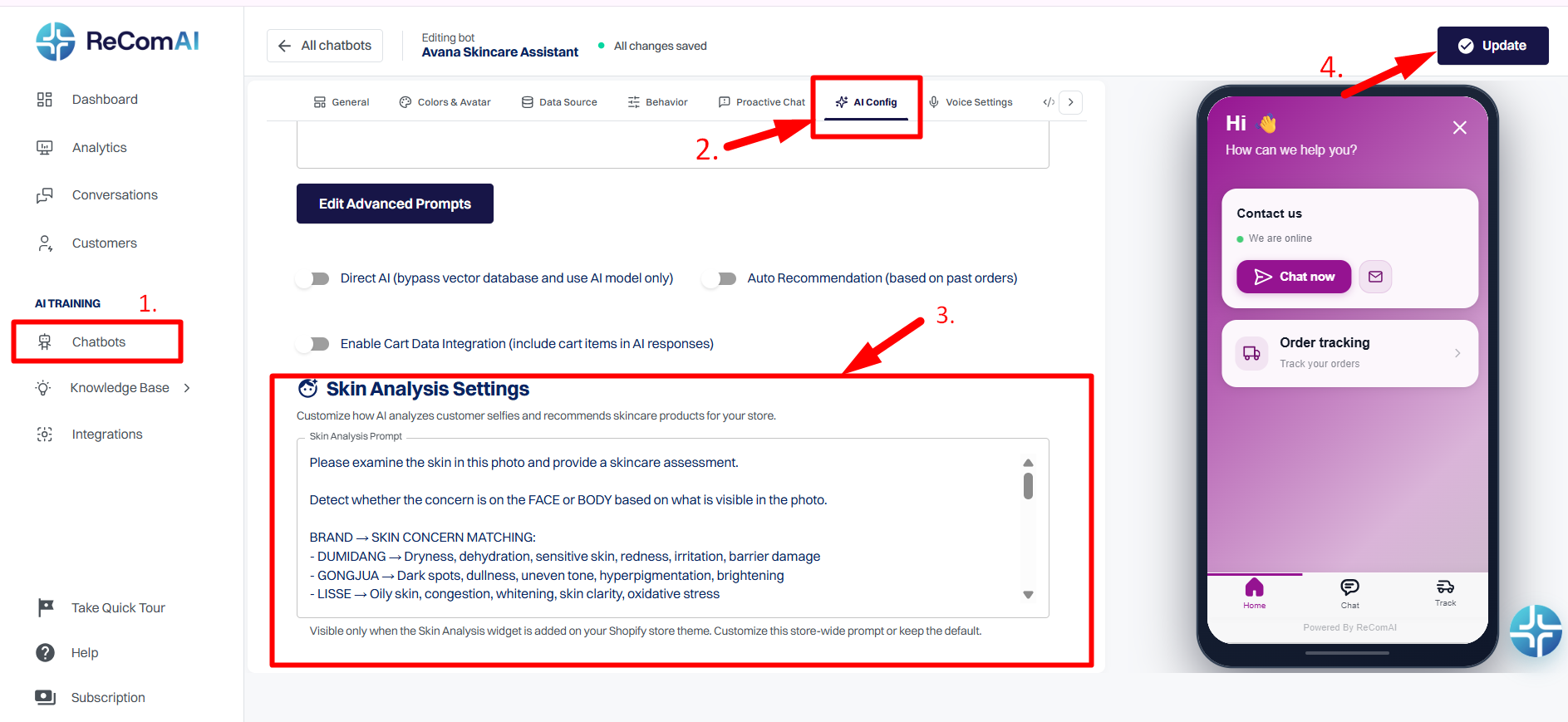The height and width of the screenshot is (722, 1568).
Task: Open the Chat tab icon in phone preview
Action: click(1350, 587)
